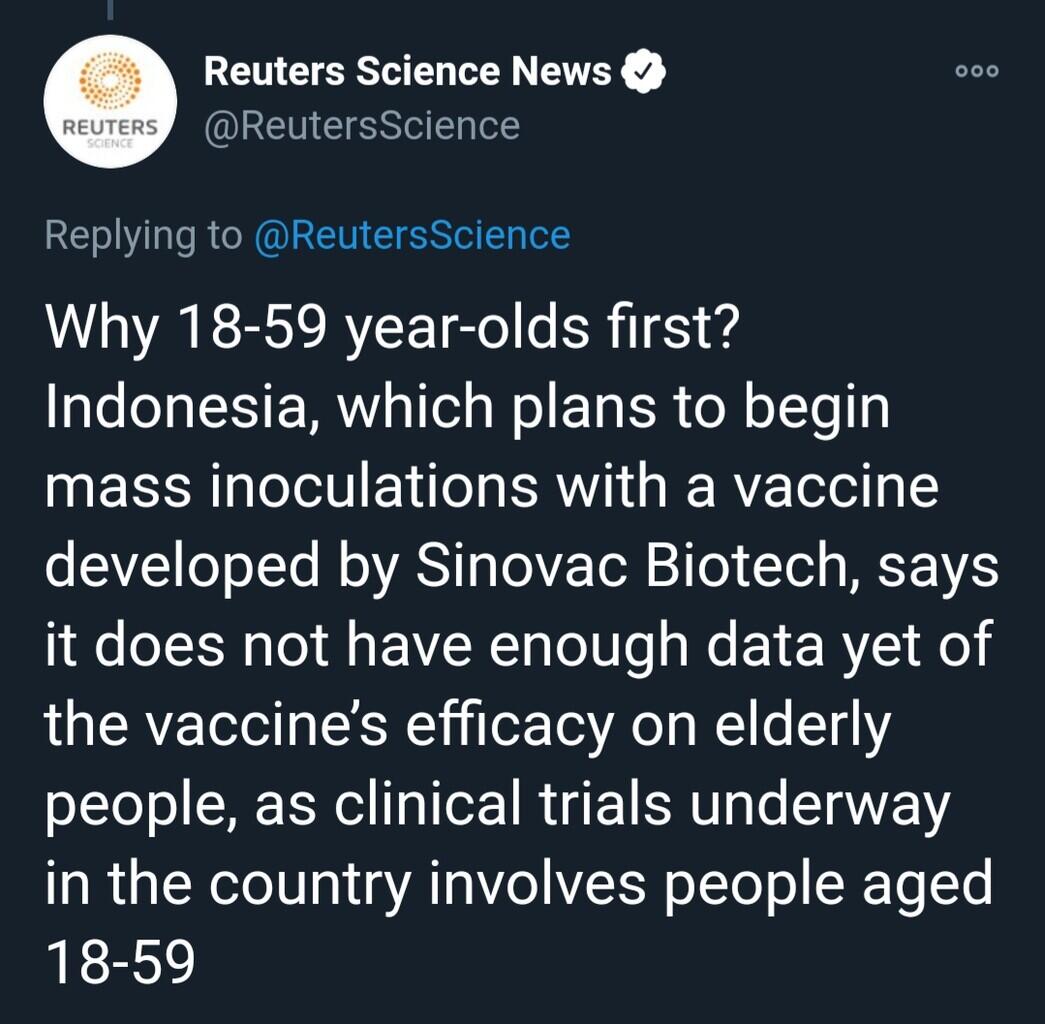Click the verified checkmark badge

(x=644, y=71)
